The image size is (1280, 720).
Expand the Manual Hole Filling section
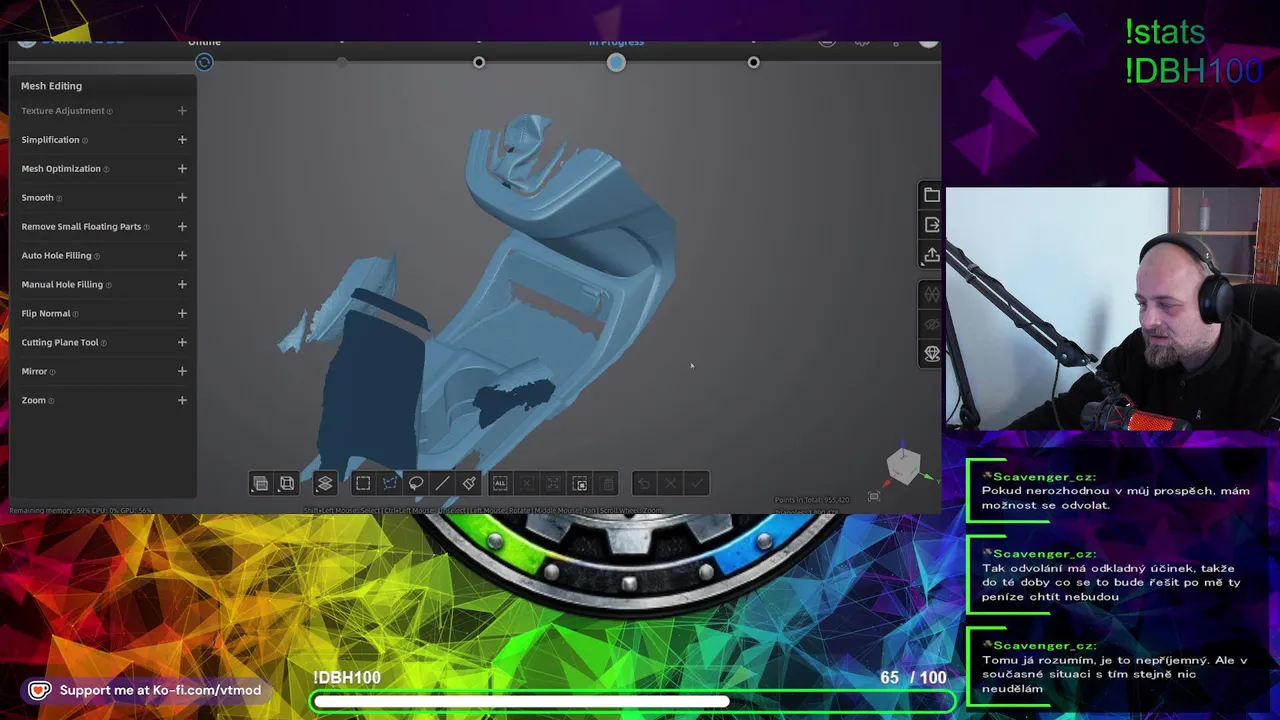[182, 285]
